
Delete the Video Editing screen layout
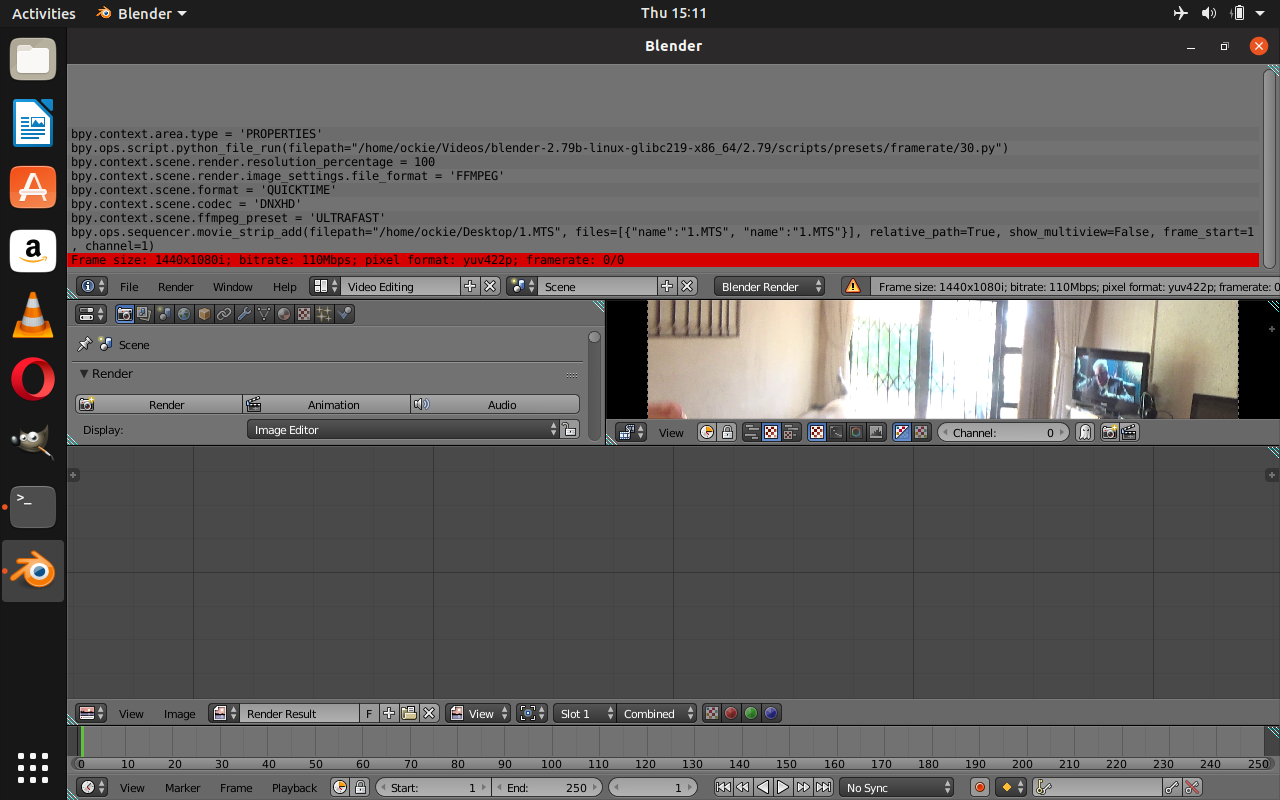click(x=490, y=287)
